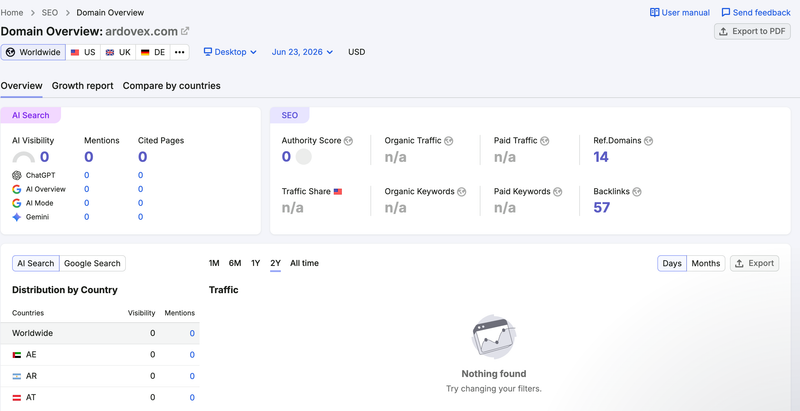The height and width of the screenshot is (411, 800).
Task: Open the Overview tab
Action: 21,86
